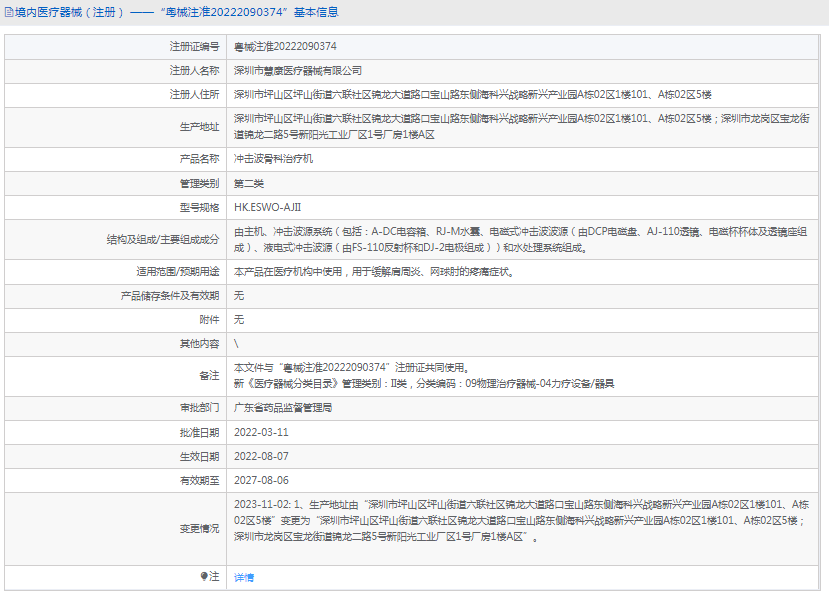This screenshot has height=596, width=829.
Task: Select model value HK.ESWO-AJII
Action: pos(268,207)
